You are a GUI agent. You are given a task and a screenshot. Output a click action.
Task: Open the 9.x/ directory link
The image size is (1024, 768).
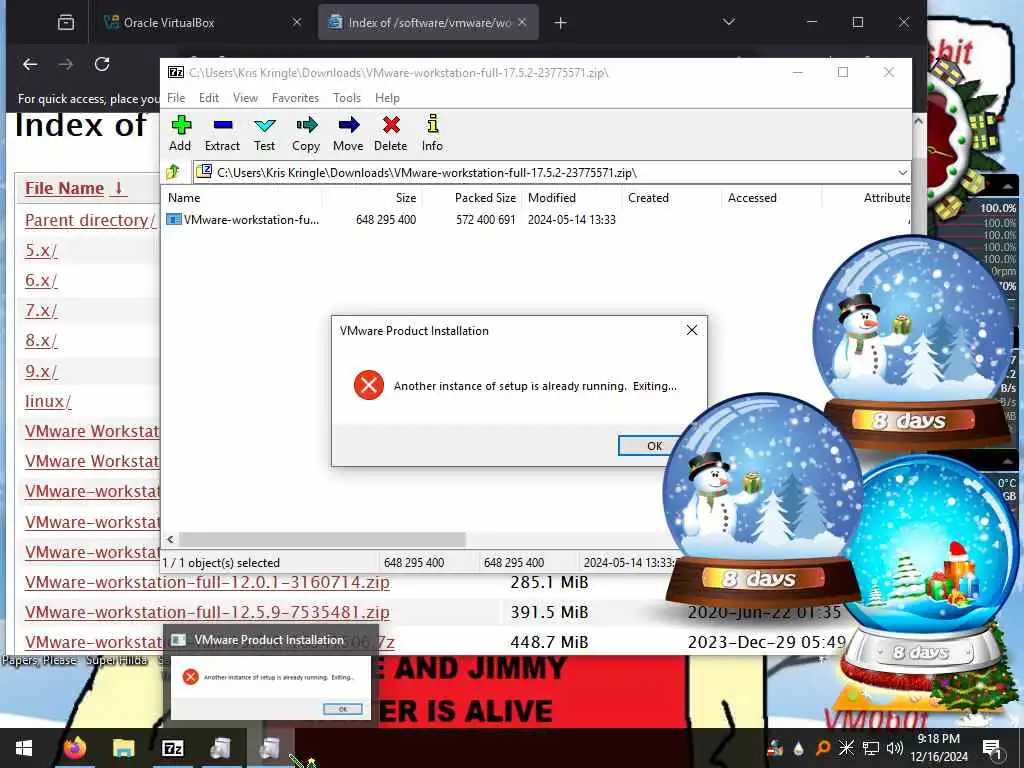click(41, 371)
